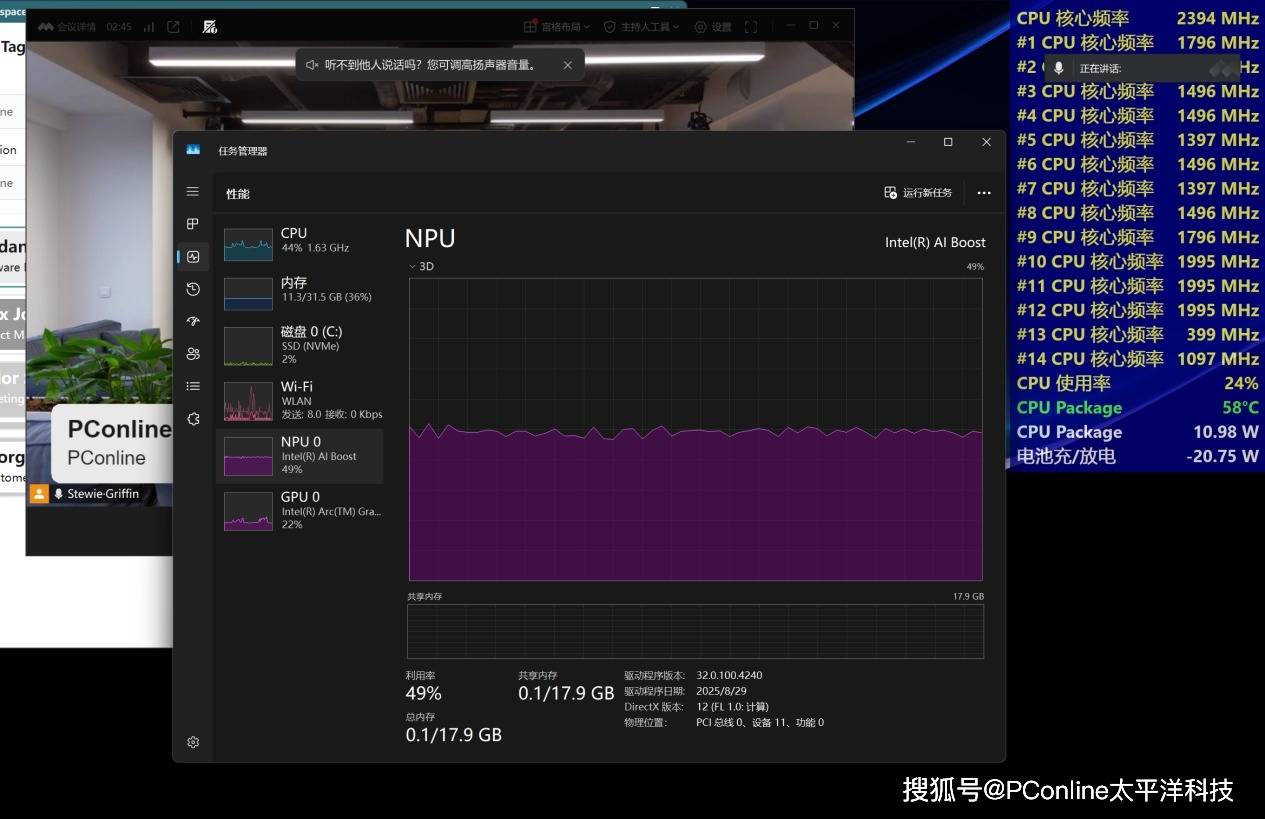
Task: Click DirectX version 12 (FL 1.0: 计算)
Action: click(732, 707)
